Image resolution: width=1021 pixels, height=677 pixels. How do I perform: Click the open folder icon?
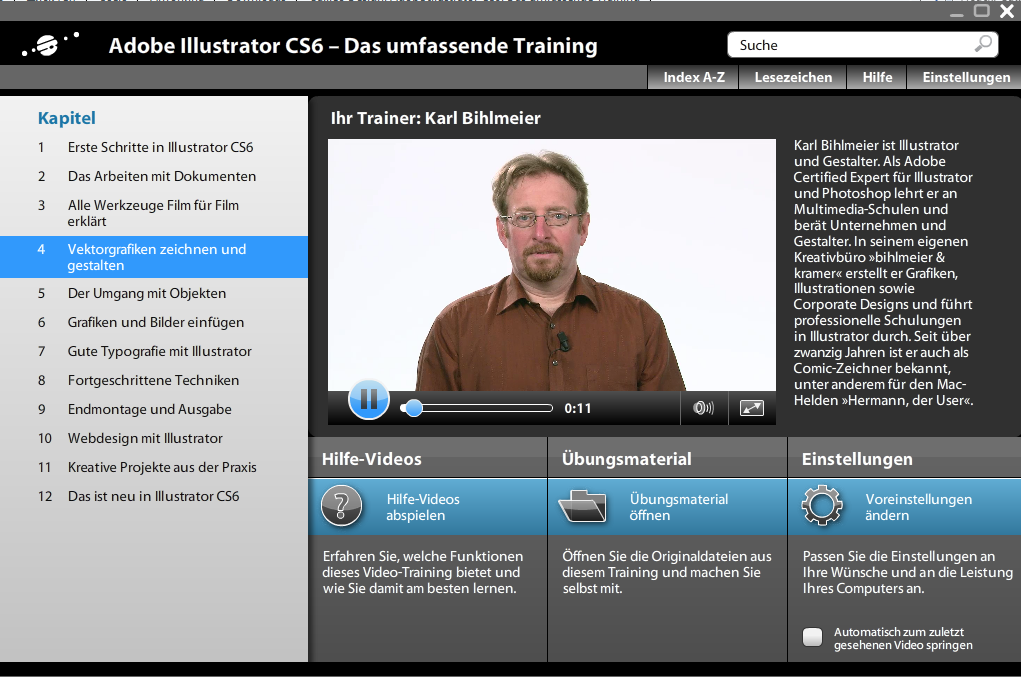click(582, 506)
